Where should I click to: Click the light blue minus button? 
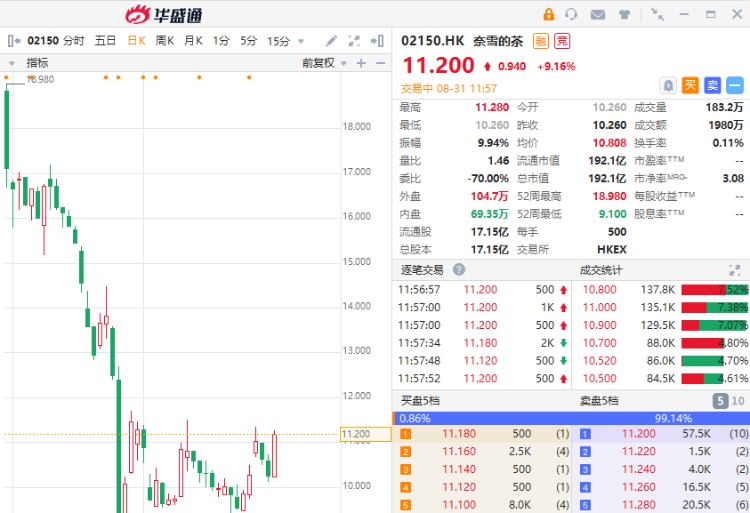click(x=735, y=86)
